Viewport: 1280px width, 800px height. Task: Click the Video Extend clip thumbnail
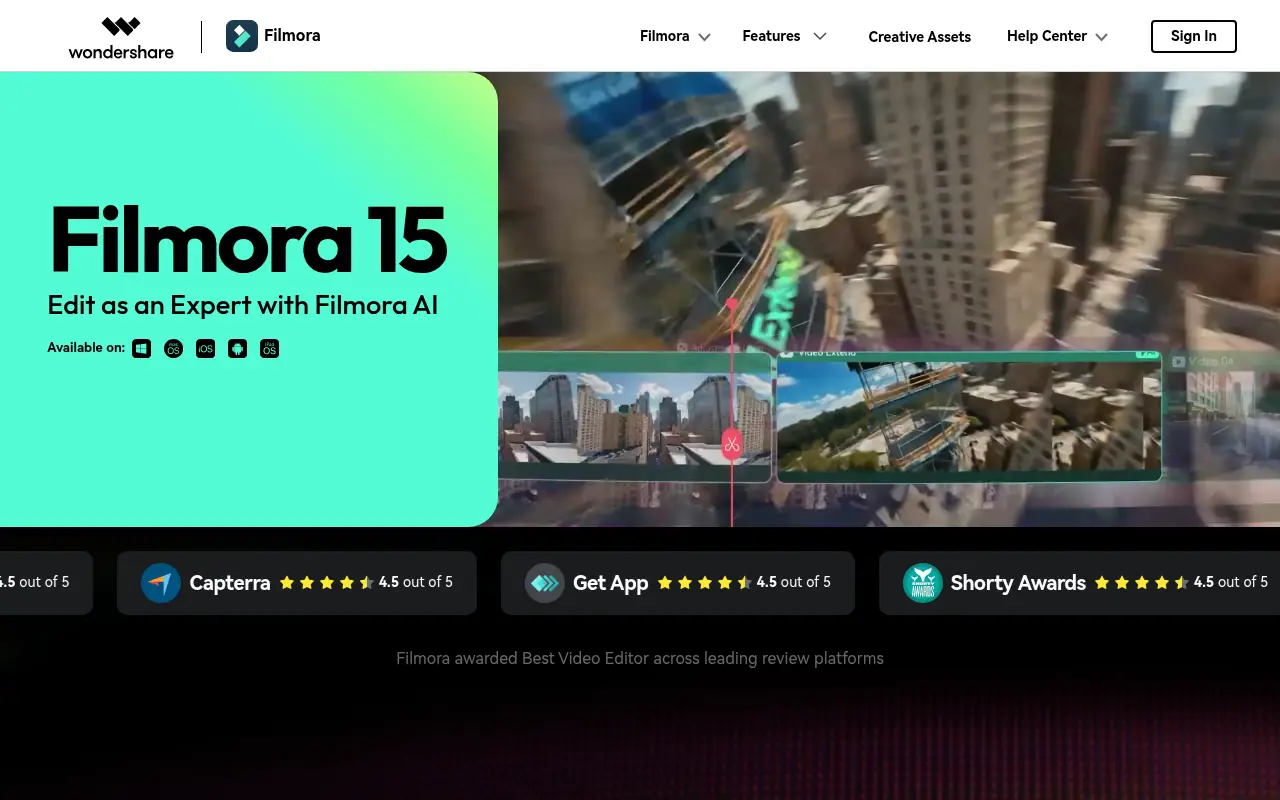(969, 415)
